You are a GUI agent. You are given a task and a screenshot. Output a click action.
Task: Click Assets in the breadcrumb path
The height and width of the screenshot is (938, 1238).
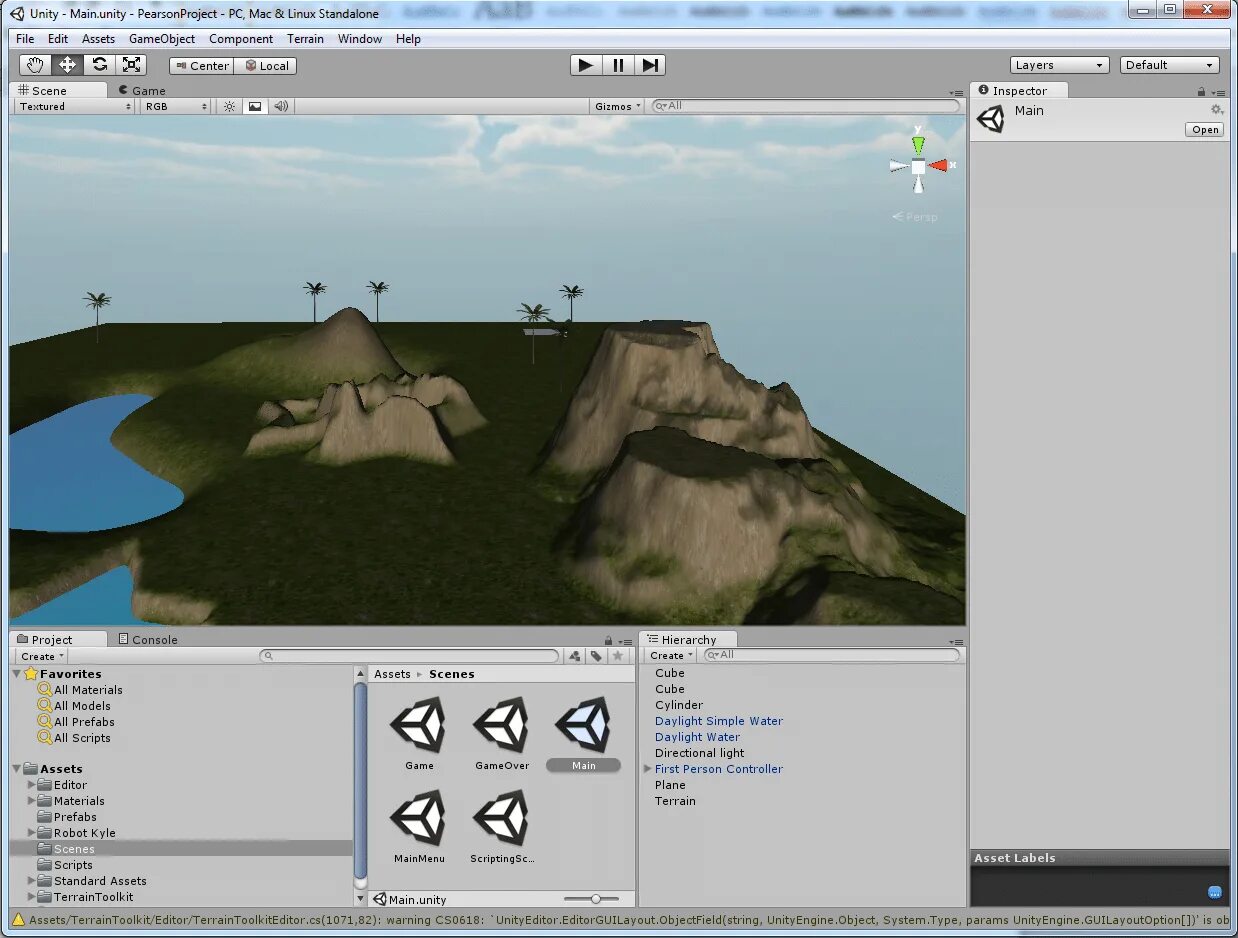392,674
